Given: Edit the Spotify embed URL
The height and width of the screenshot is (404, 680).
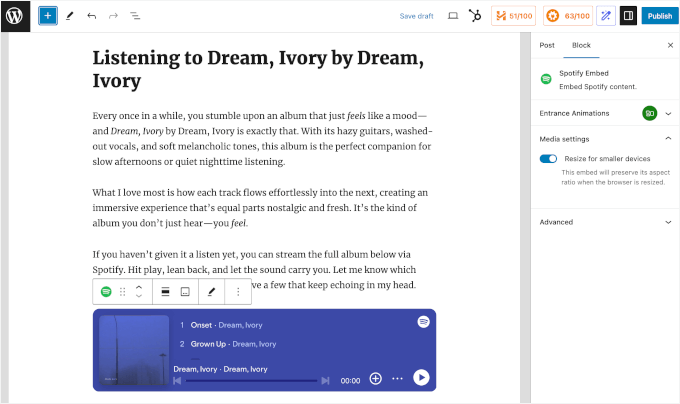Looking at the screenshot, I should tap(211, 292).
